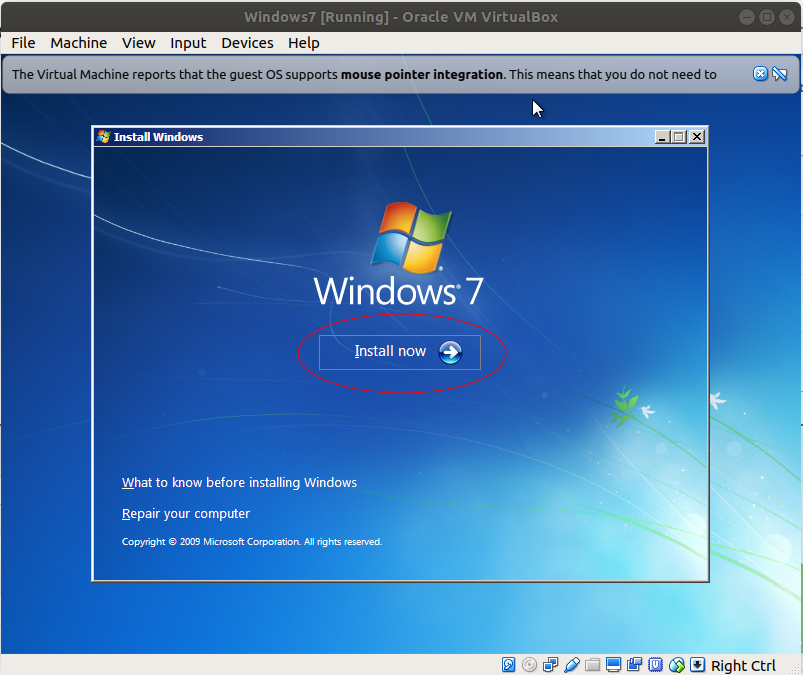Open the Machine menu
Screen dimensions: 803x675
pos(79,43)
